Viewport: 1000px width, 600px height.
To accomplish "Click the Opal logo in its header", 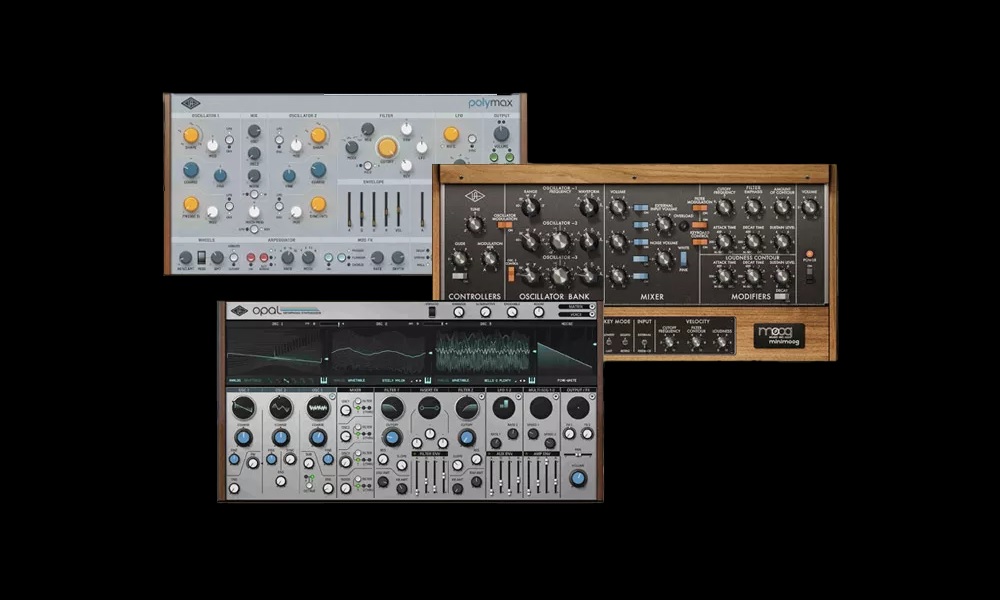I will pos(263,310).
